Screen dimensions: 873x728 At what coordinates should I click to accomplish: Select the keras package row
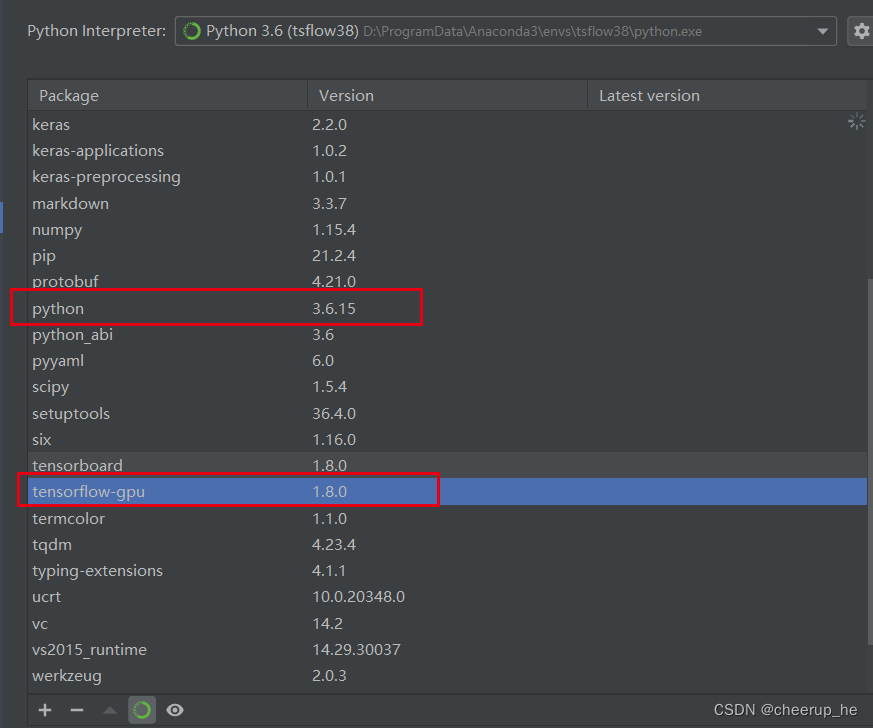coord(447,125)
